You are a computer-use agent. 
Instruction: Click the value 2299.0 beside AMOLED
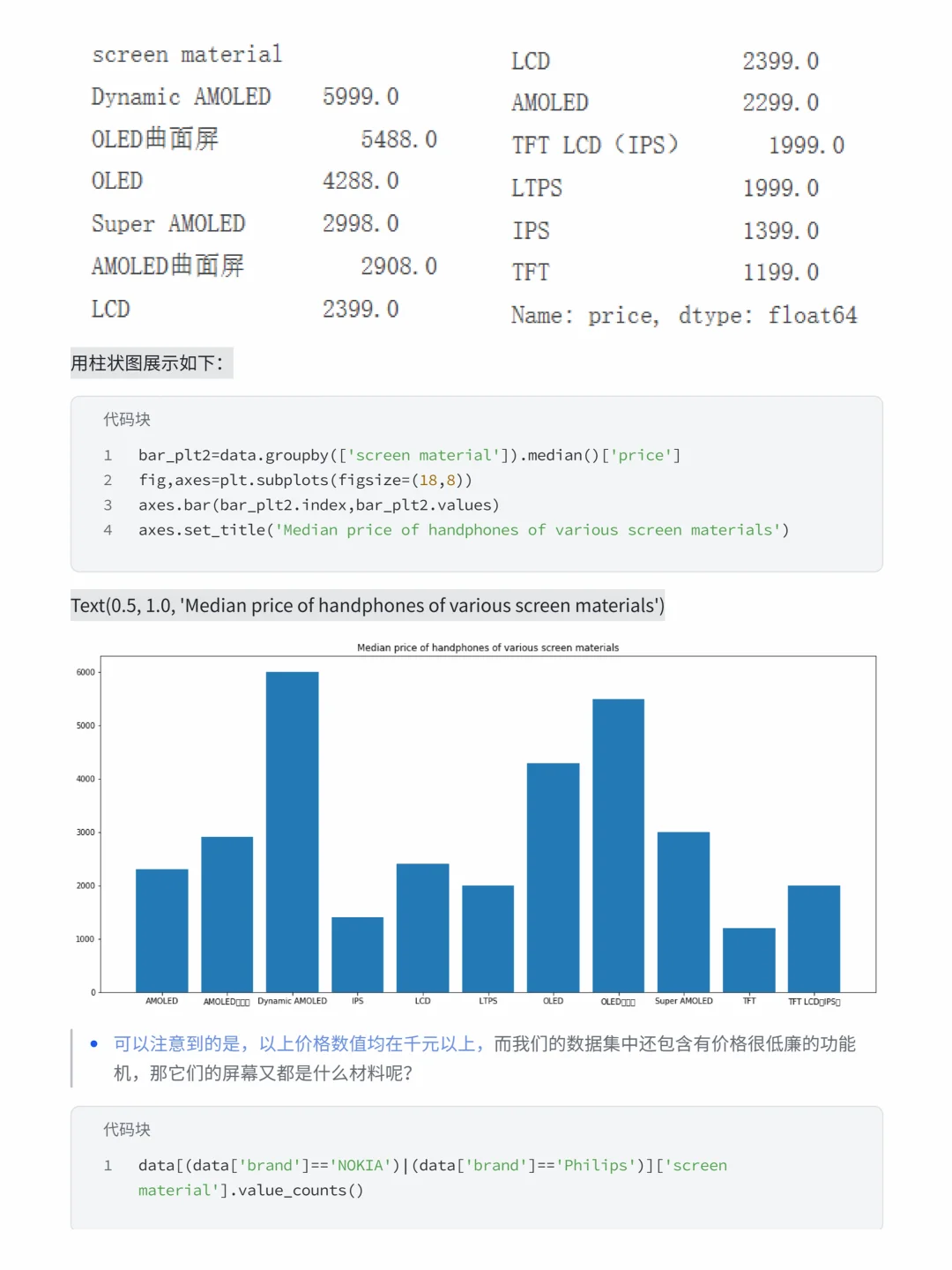pos(780,103)
